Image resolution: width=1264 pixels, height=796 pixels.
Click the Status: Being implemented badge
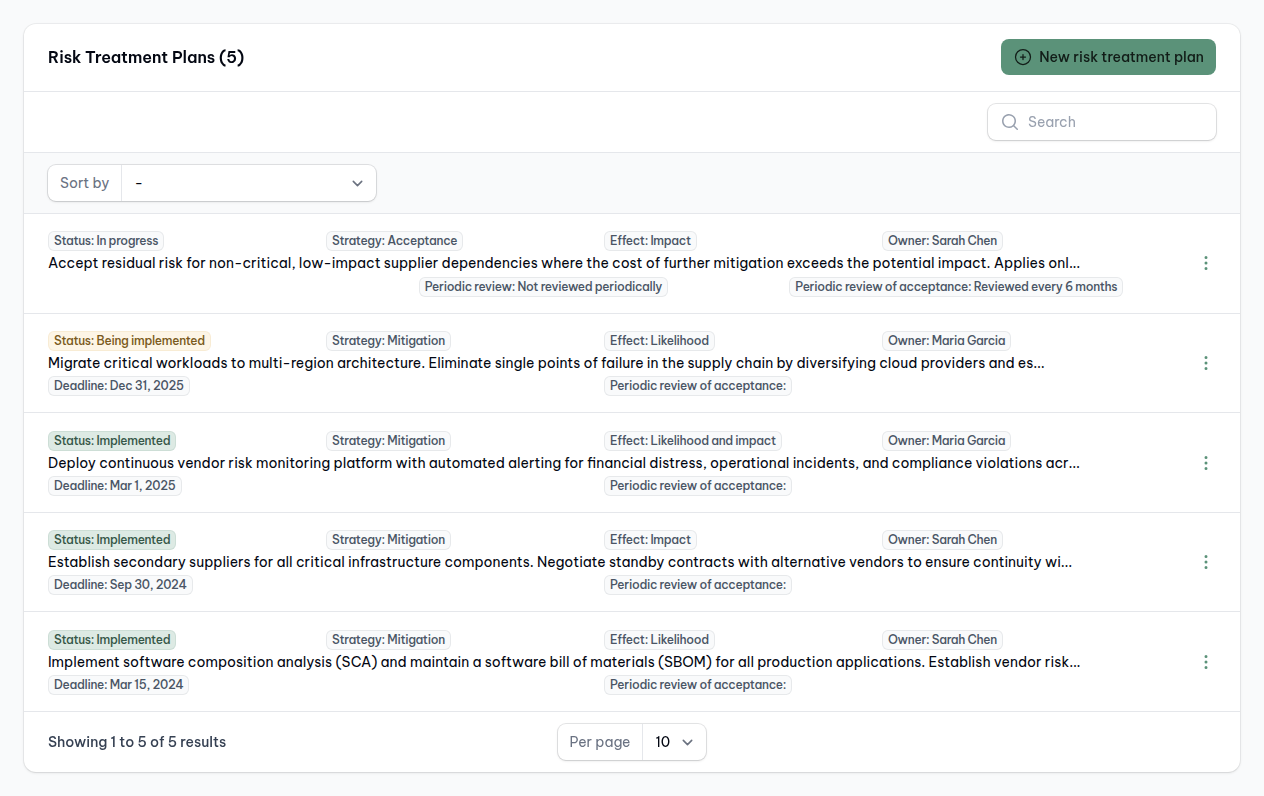click(x=129, y=340)
